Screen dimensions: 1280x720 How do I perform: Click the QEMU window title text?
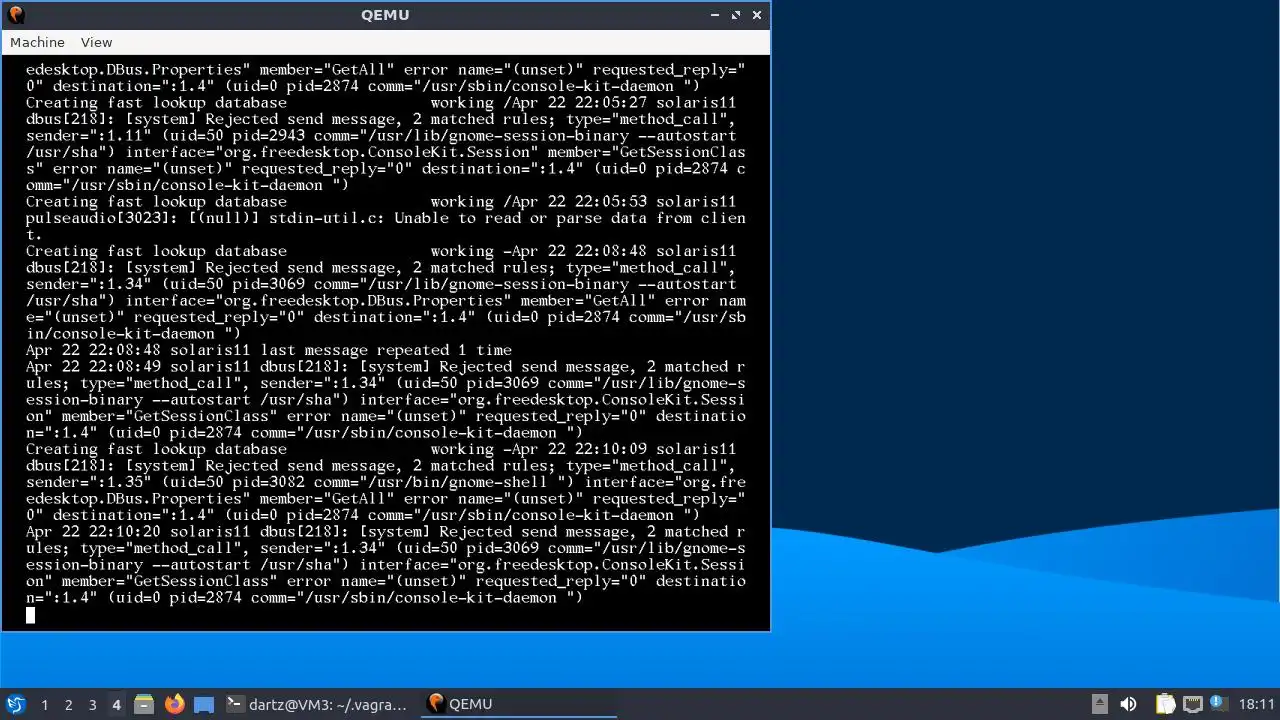(x=385, y=15)
